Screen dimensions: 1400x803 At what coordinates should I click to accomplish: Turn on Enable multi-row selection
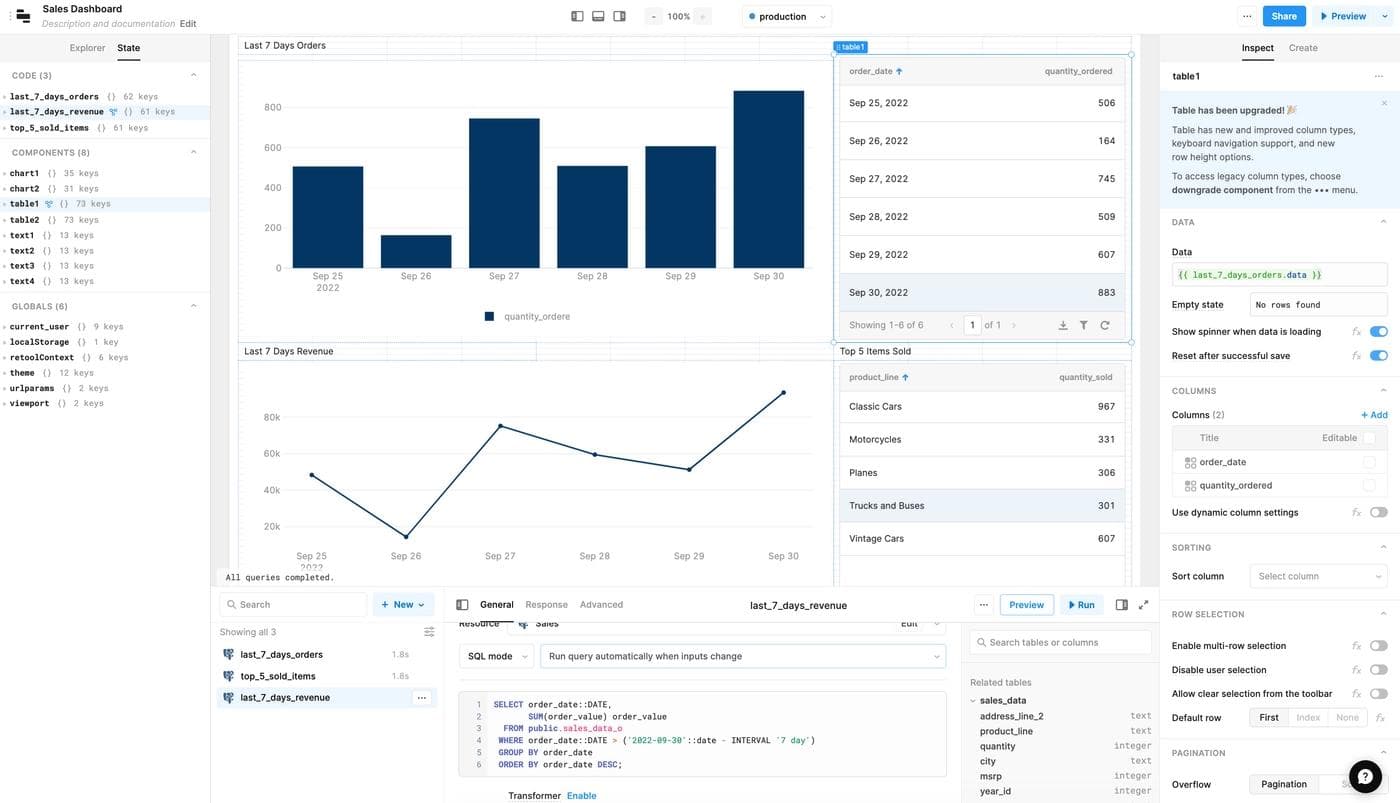click(1378, 646)
